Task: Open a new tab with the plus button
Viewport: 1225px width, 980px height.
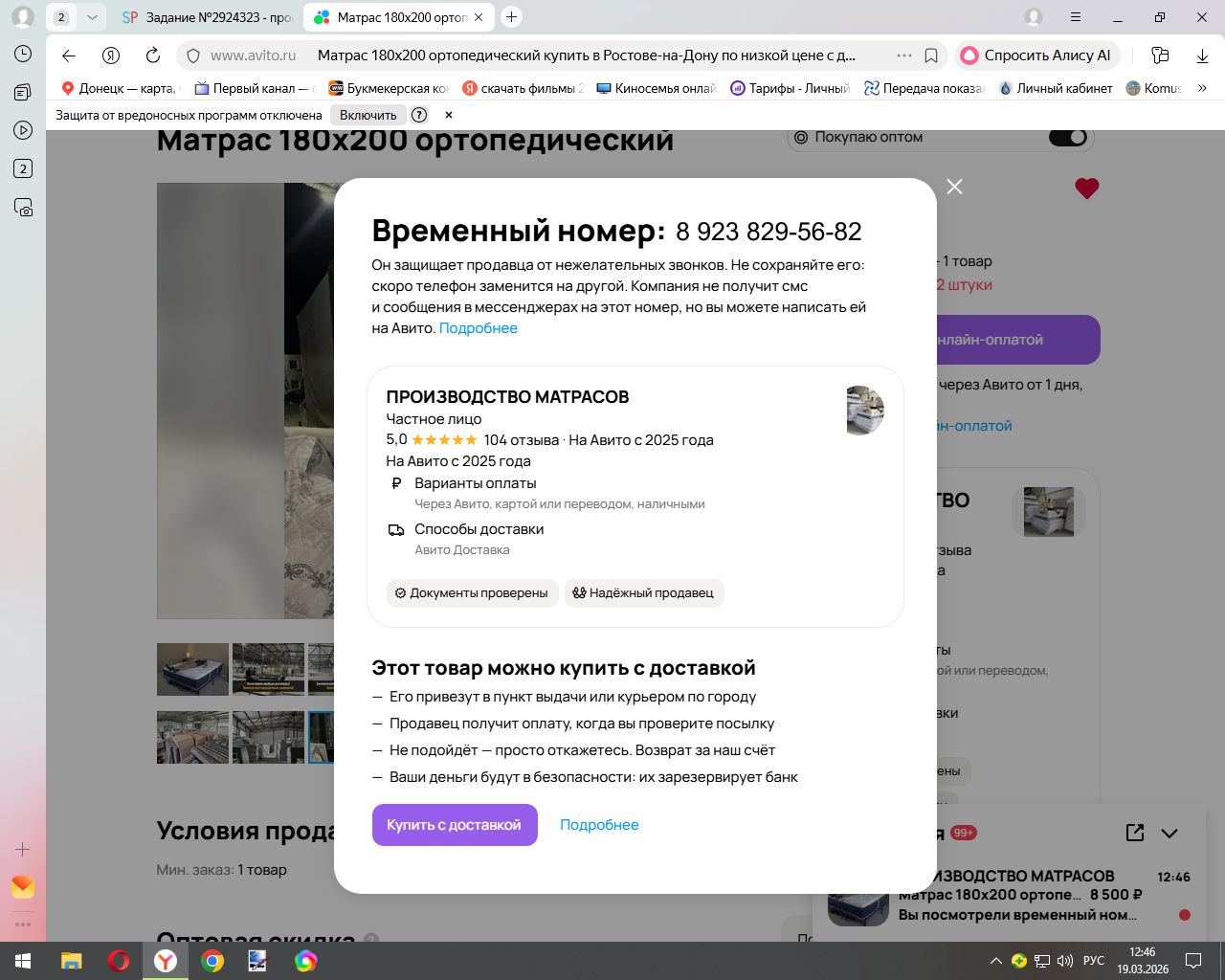Action: [x=512, y=17]
